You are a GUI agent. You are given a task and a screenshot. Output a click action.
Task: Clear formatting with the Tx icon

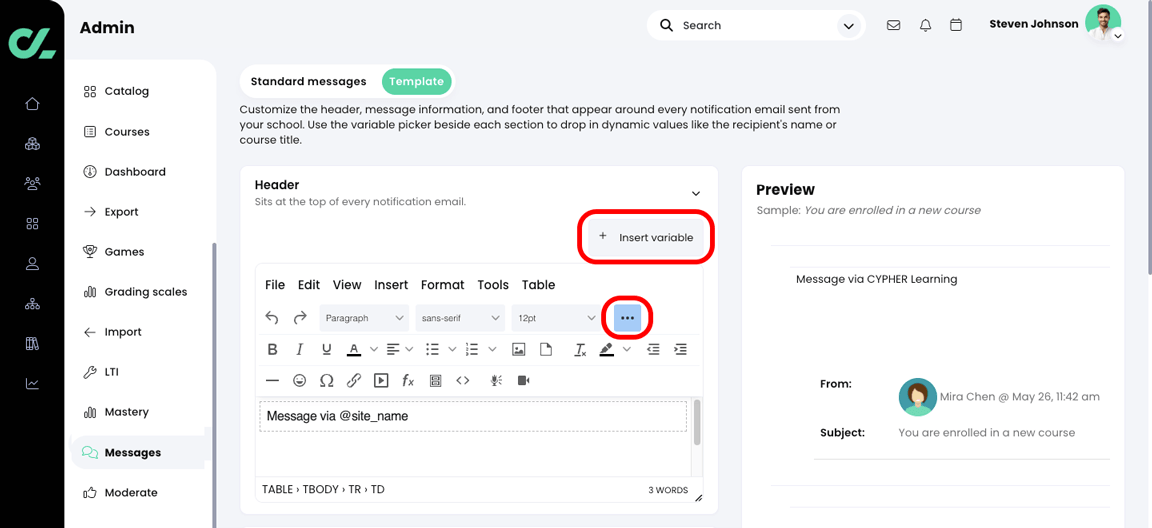pyautogui.click(x=580, y=350)
